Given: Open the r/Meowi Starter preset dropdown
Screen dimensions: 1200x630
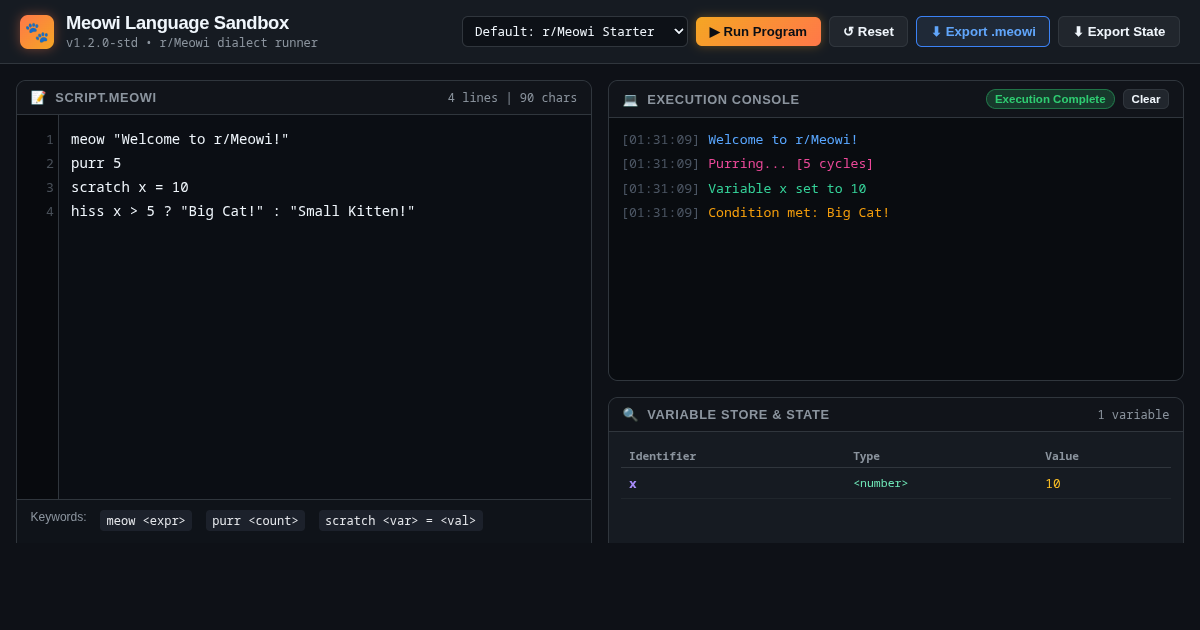Looking at the screenshot, I should point(575,31).
